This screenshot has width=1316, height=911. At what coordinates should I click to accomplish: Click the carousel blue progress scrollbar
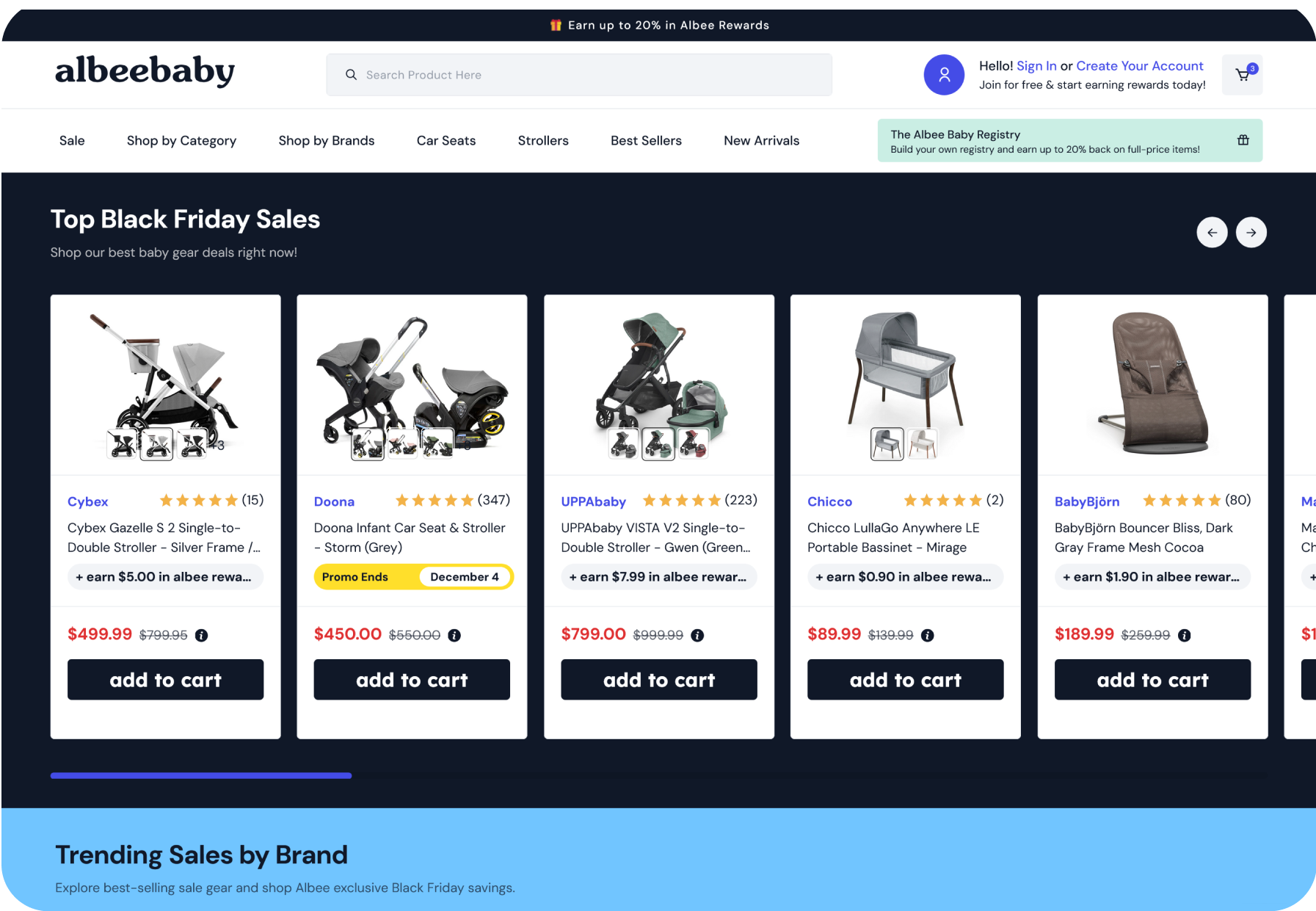pos(201,776)
